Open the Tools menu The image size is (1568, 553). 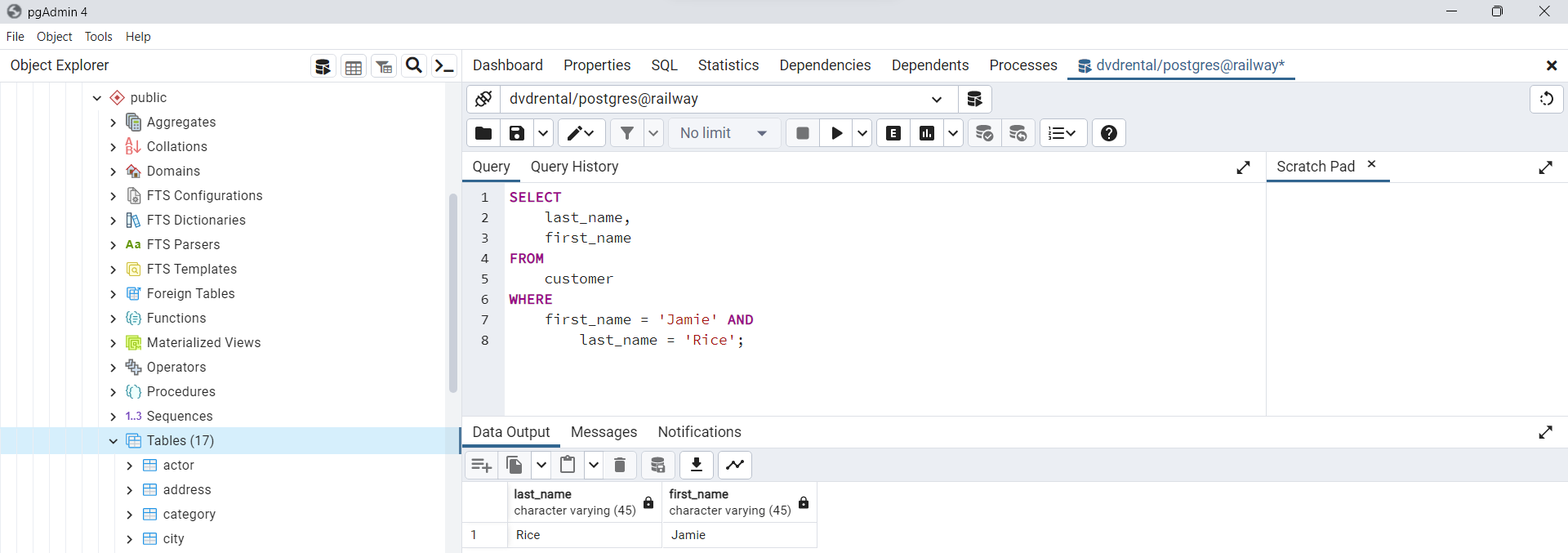click(99, 37)
